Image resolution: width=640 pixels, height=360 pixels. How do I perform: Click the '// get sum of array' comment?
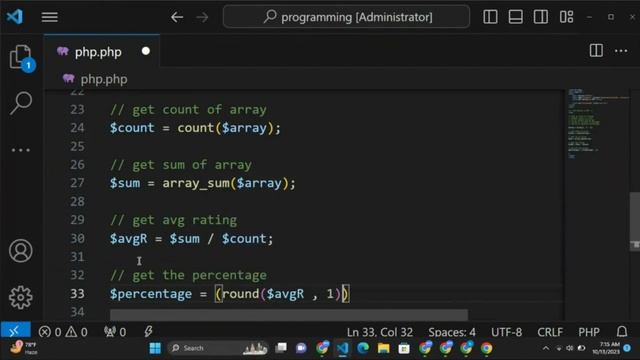click(x=181, y=165)
